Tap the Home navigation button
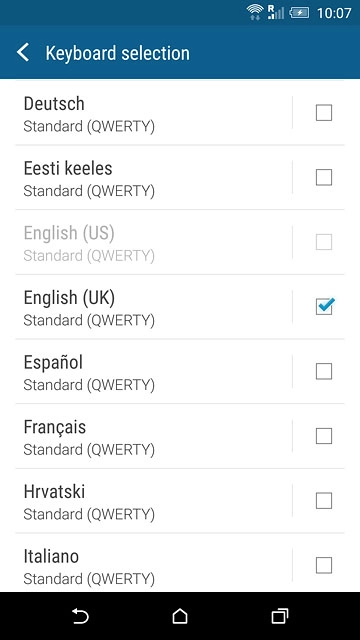Image resolution: width=360 pixels, height=640 pixels. click(180, 616)
